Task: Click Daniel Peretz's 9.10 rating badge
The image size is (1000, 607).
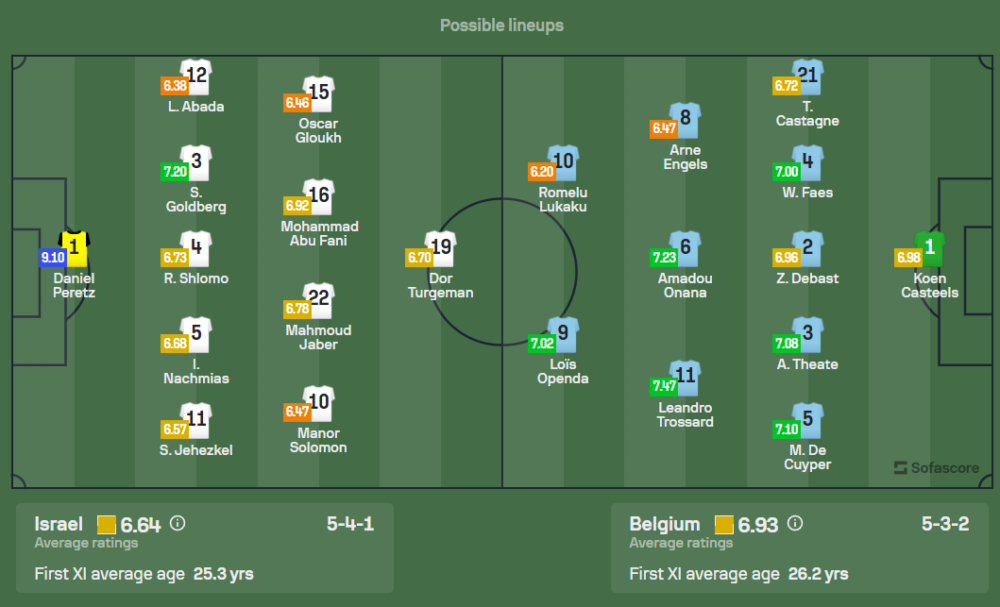Action: [52, 257]
